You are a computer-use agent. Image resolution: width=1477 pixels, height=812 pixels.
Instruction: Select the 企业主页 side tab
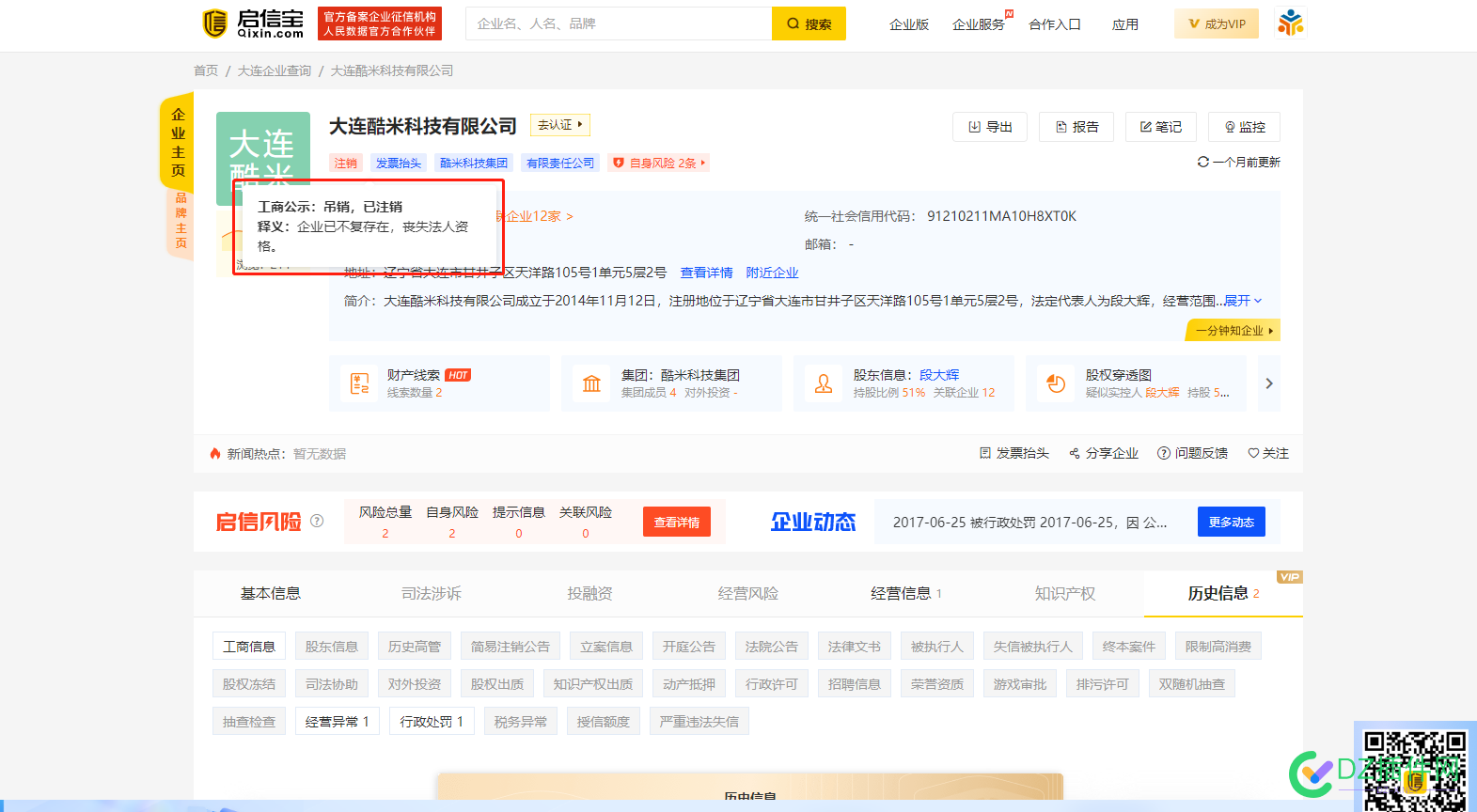pyautogui.click(x=178, y=142)
